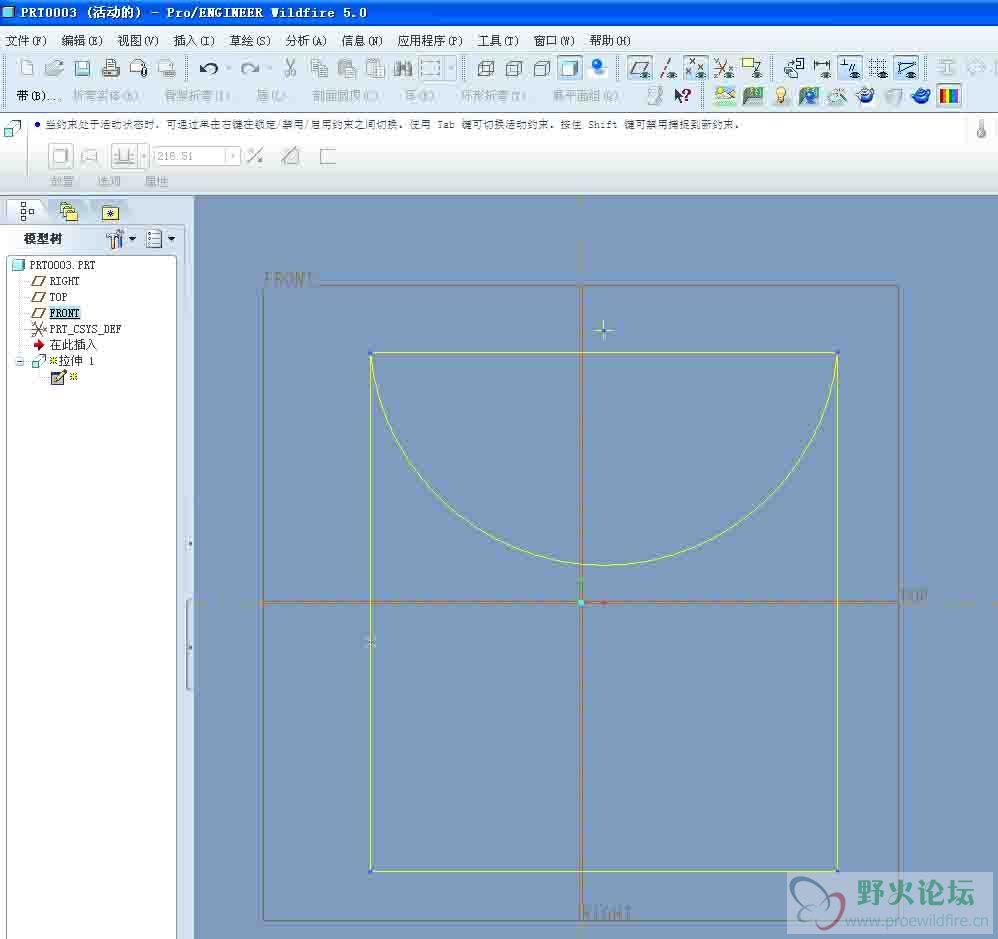
Task: Click the New file icon
Action: point(26,67)
